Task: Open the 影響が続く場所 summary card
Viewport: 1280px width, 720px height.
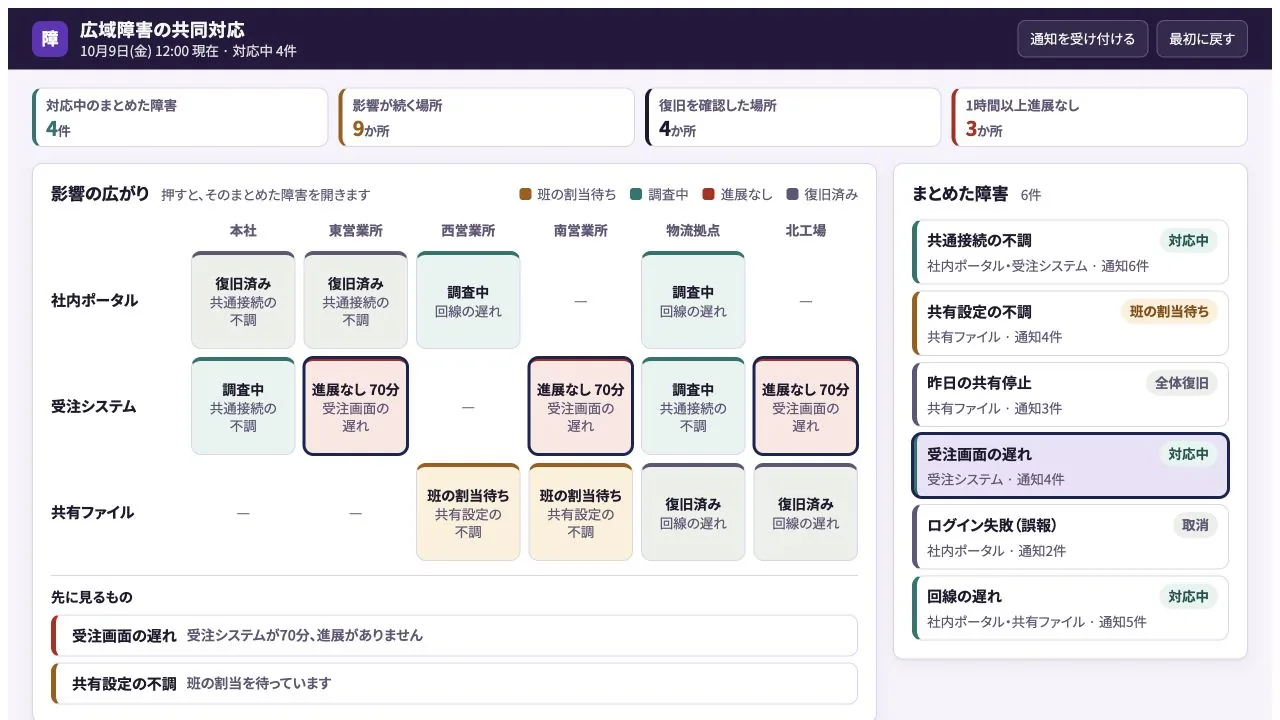Action: point(486,117)
